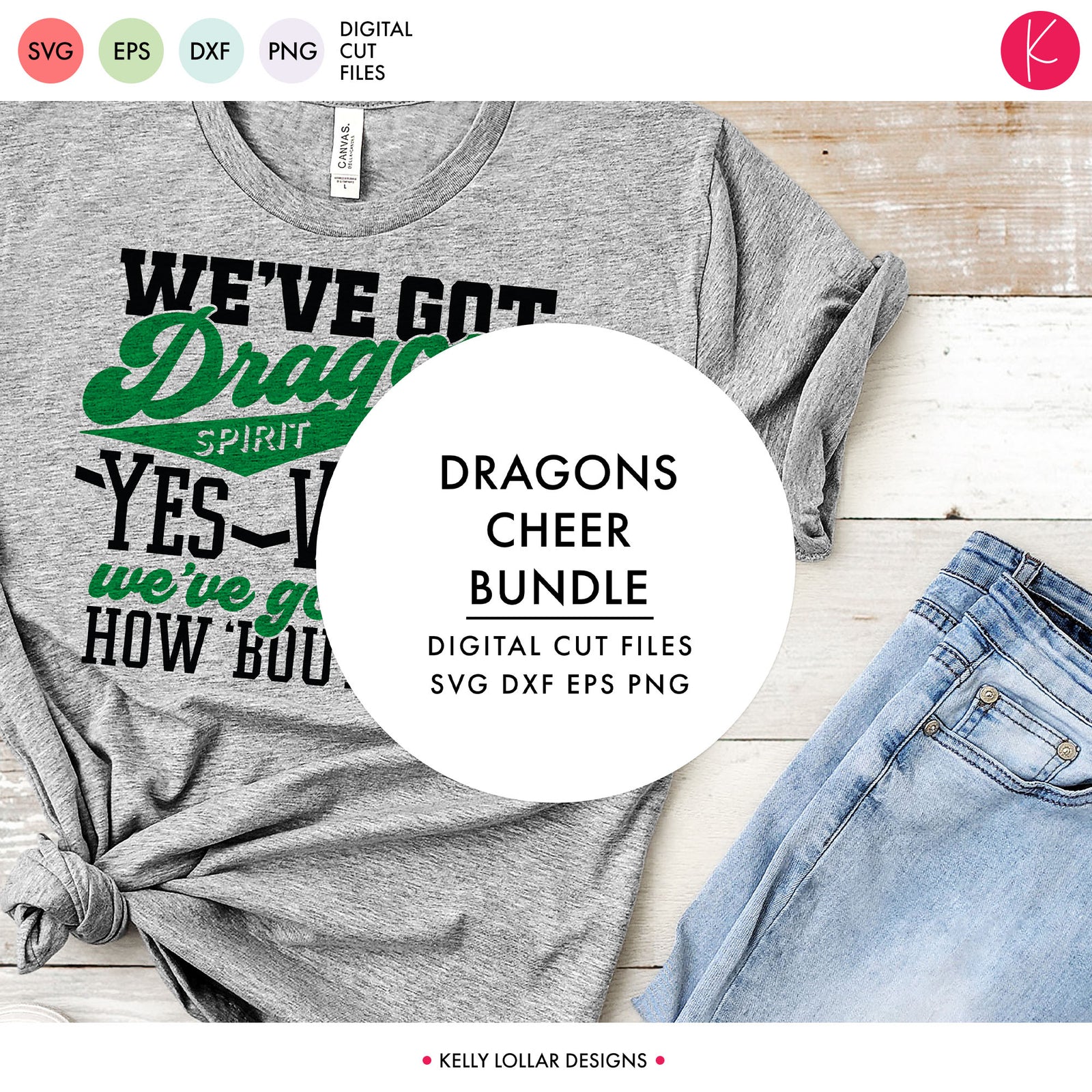Image resolution: width=1092 pixels, height=1092 pixels.
Task: Click the SVG DXF EPS PNG line
Action: (560, 684)
